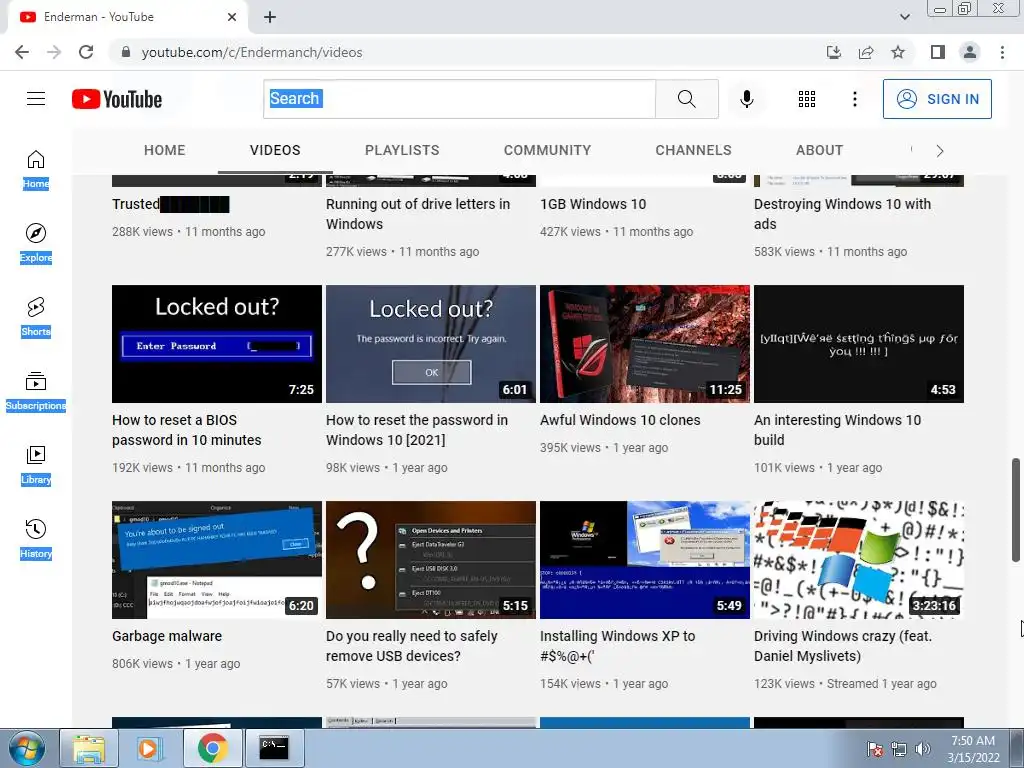This screenshot has width=1024, height=768.
Task: Open Windows Media Player from the taskbar
Action: [x=150, y=748]
